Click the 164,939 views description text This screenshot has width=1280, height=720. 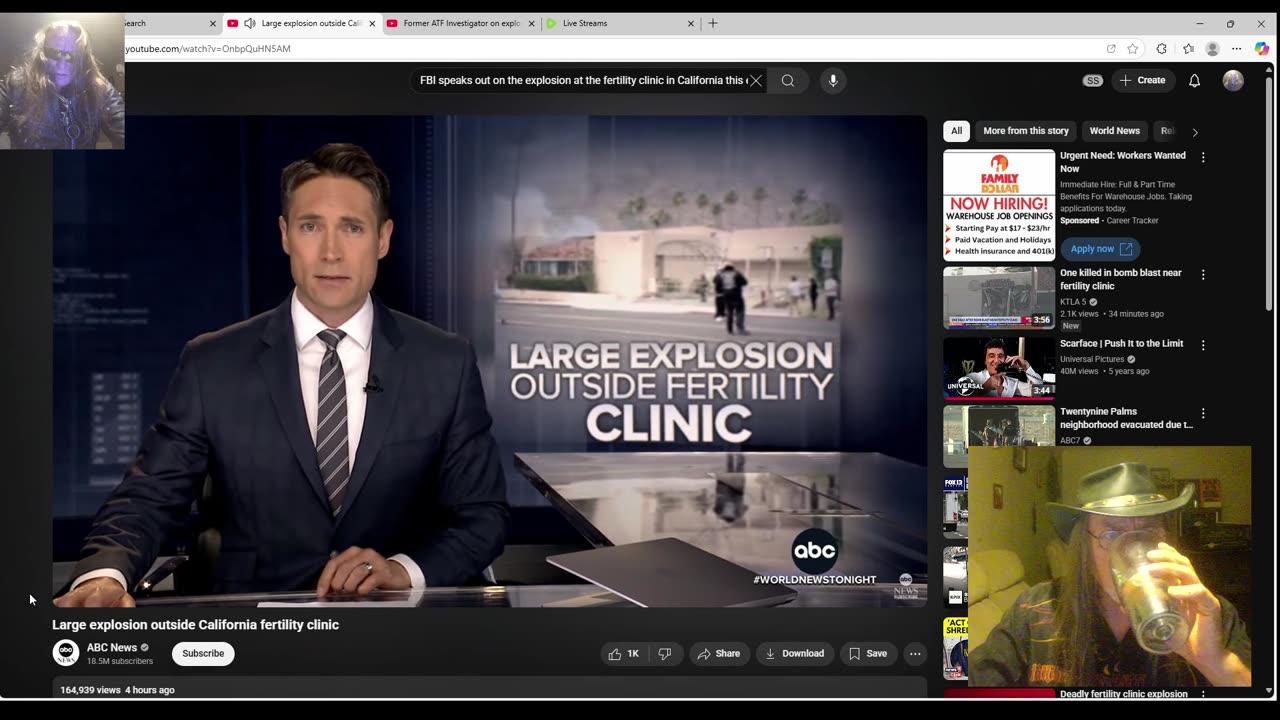(x=117, y=690)
